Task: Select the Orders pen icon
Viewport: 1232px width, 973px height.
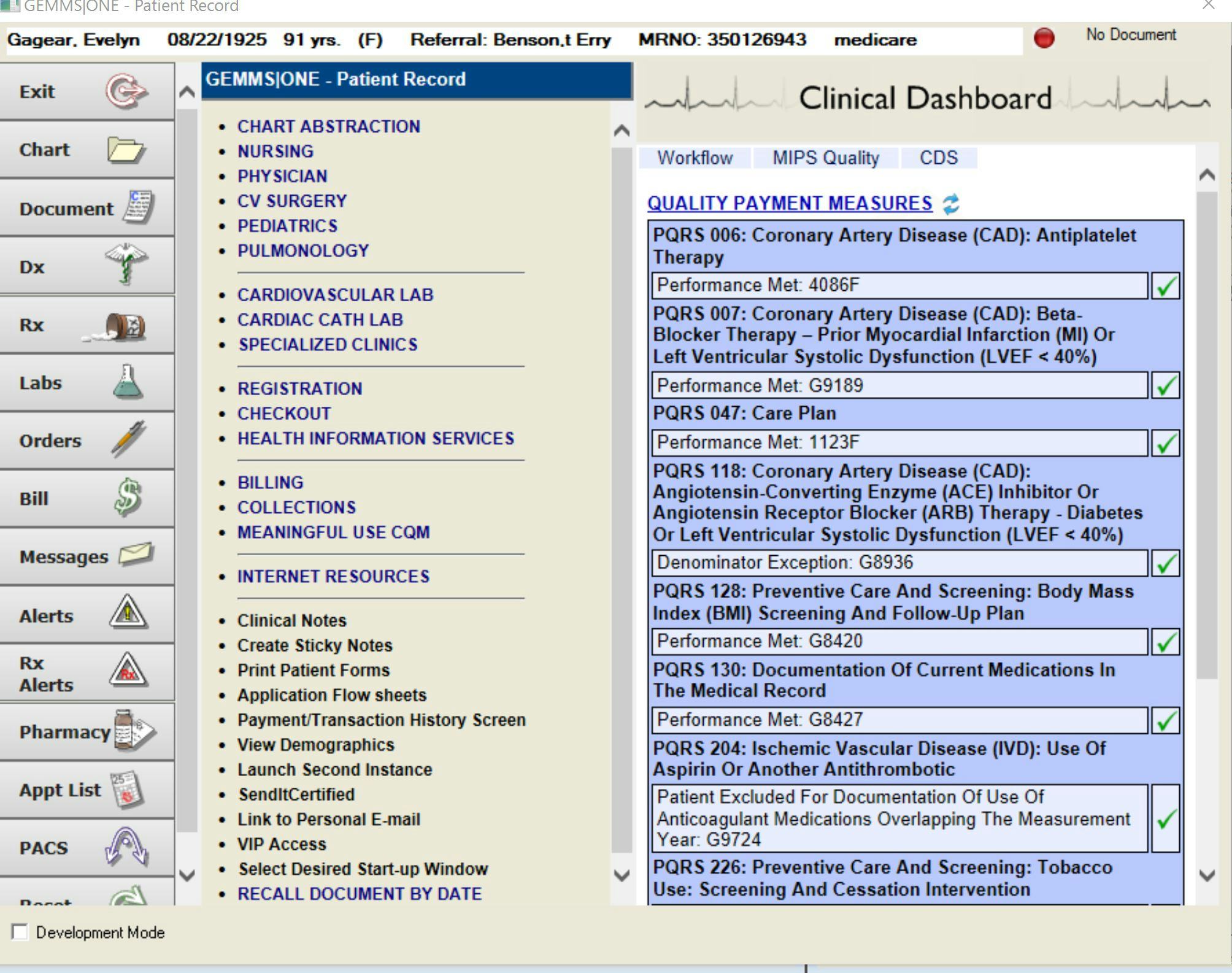Action: (x=127, y=438)
